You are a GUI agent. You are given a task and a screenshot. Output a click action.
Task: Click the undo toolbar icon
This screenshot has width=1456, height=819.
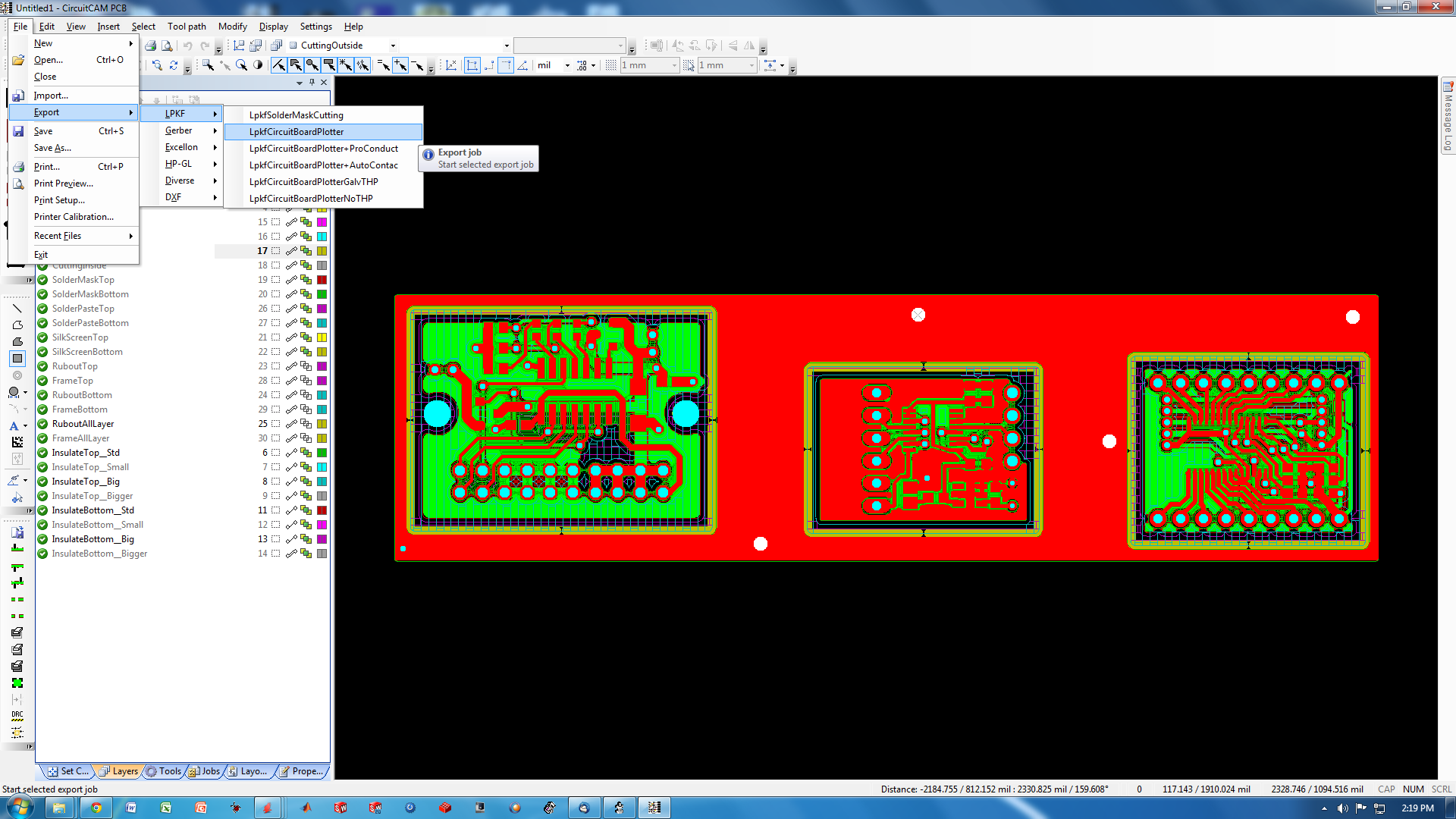pos(187,45)
